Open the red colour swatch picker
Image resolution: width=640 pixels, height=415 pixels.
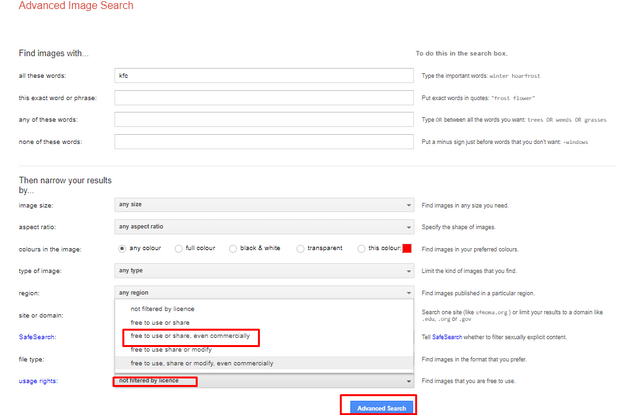(x=407, y=249)
